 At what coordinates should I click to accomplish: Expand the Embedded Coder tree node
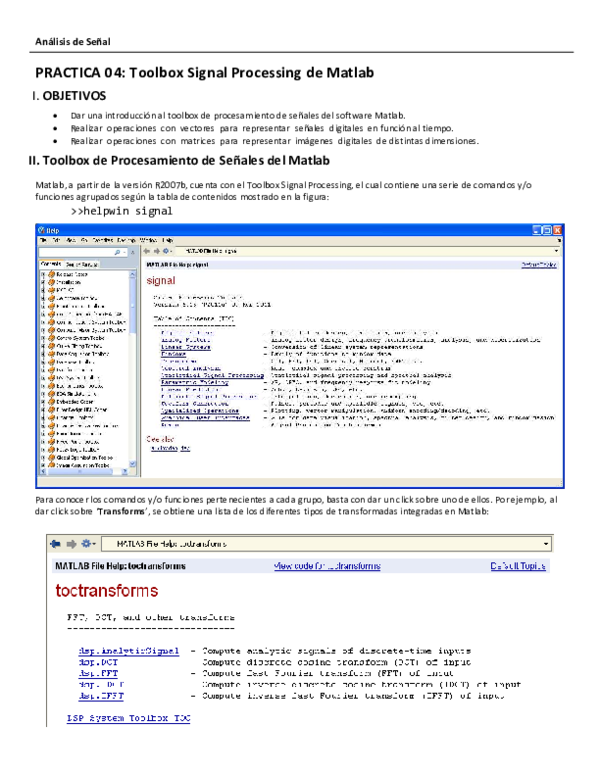43,402
